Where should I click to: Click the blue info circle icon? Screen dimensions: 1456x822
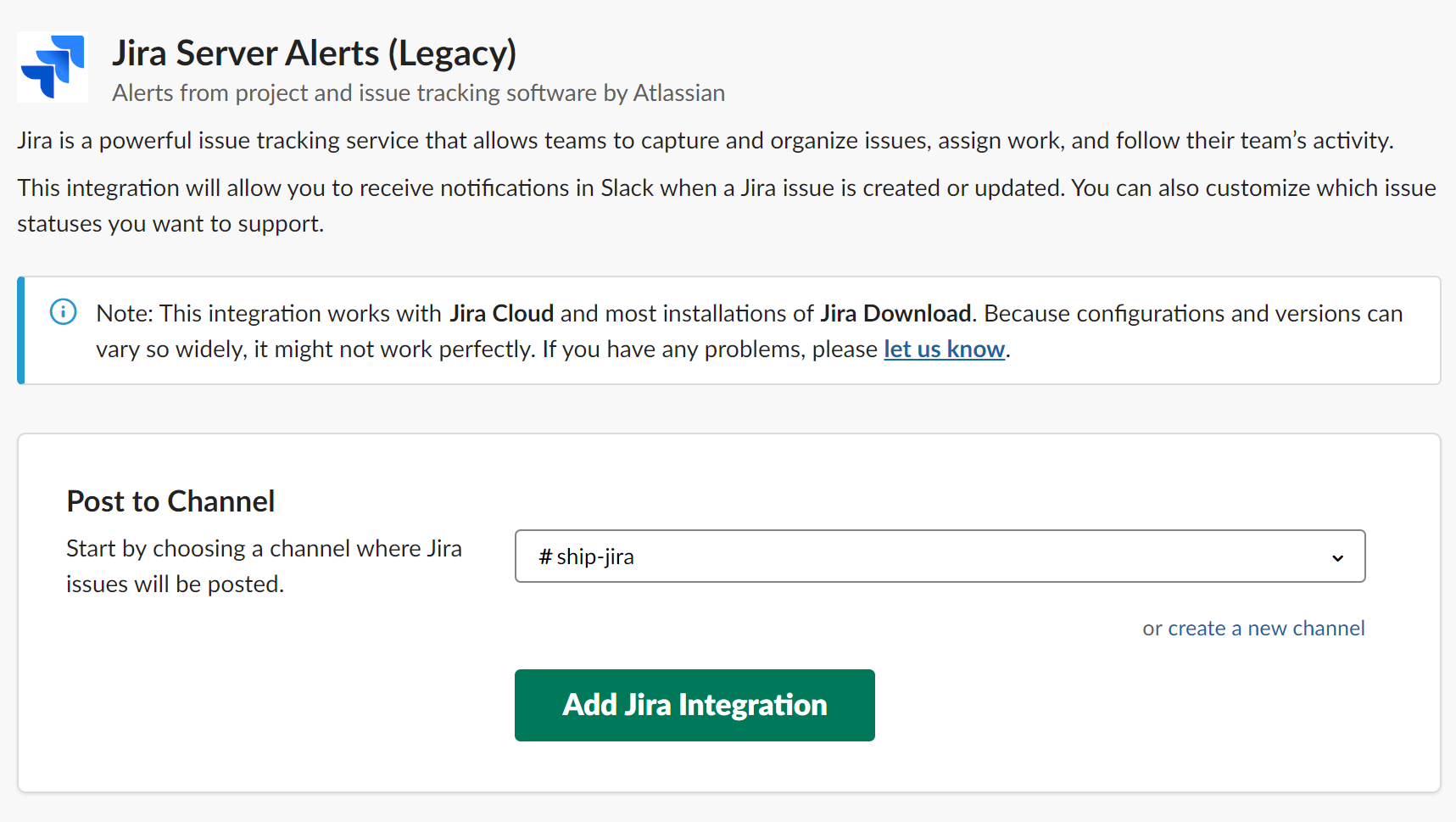64,312
